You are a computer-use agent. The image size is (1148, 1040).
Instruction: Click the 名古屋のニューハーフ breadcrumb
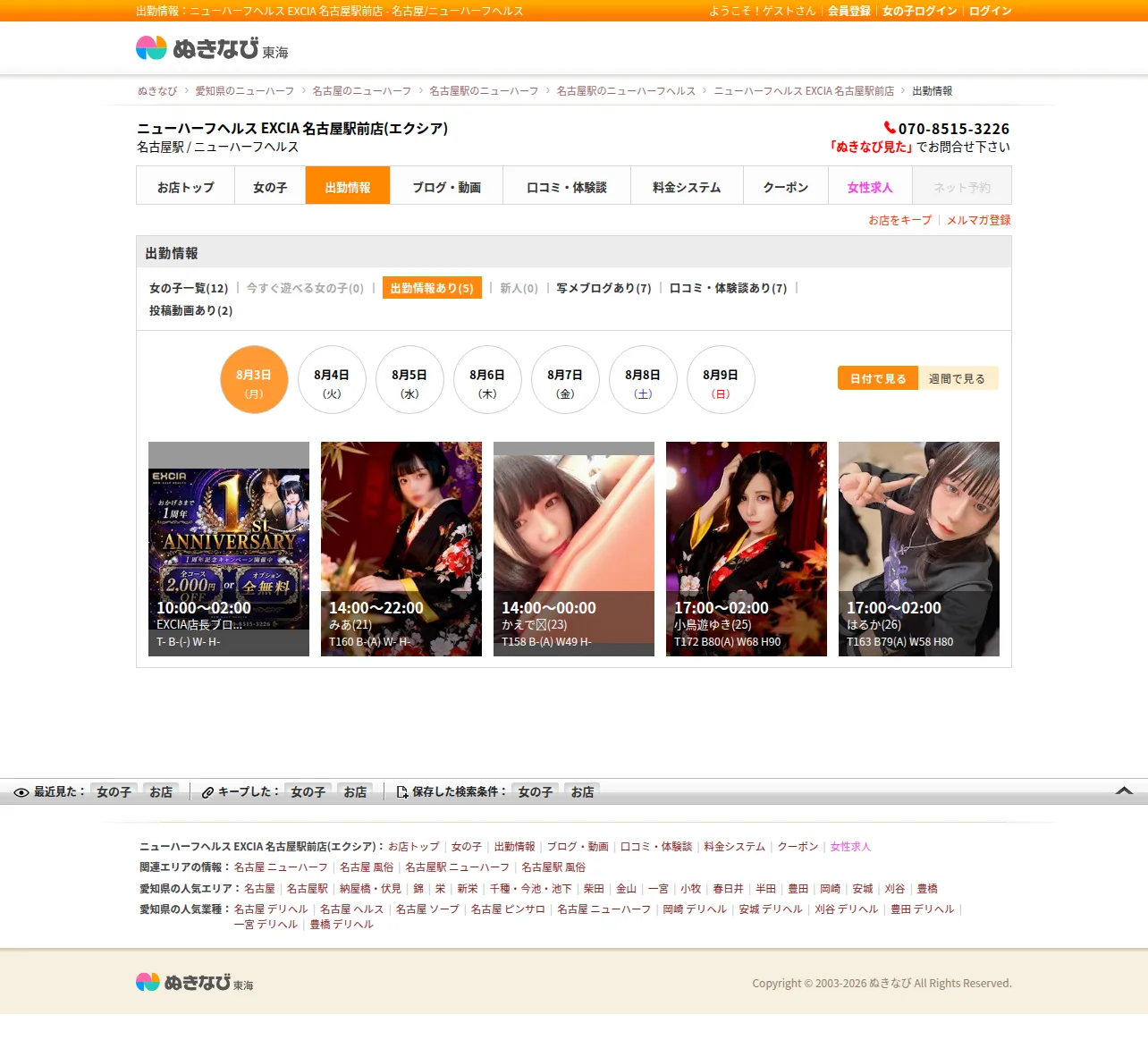tap(362, 91)
